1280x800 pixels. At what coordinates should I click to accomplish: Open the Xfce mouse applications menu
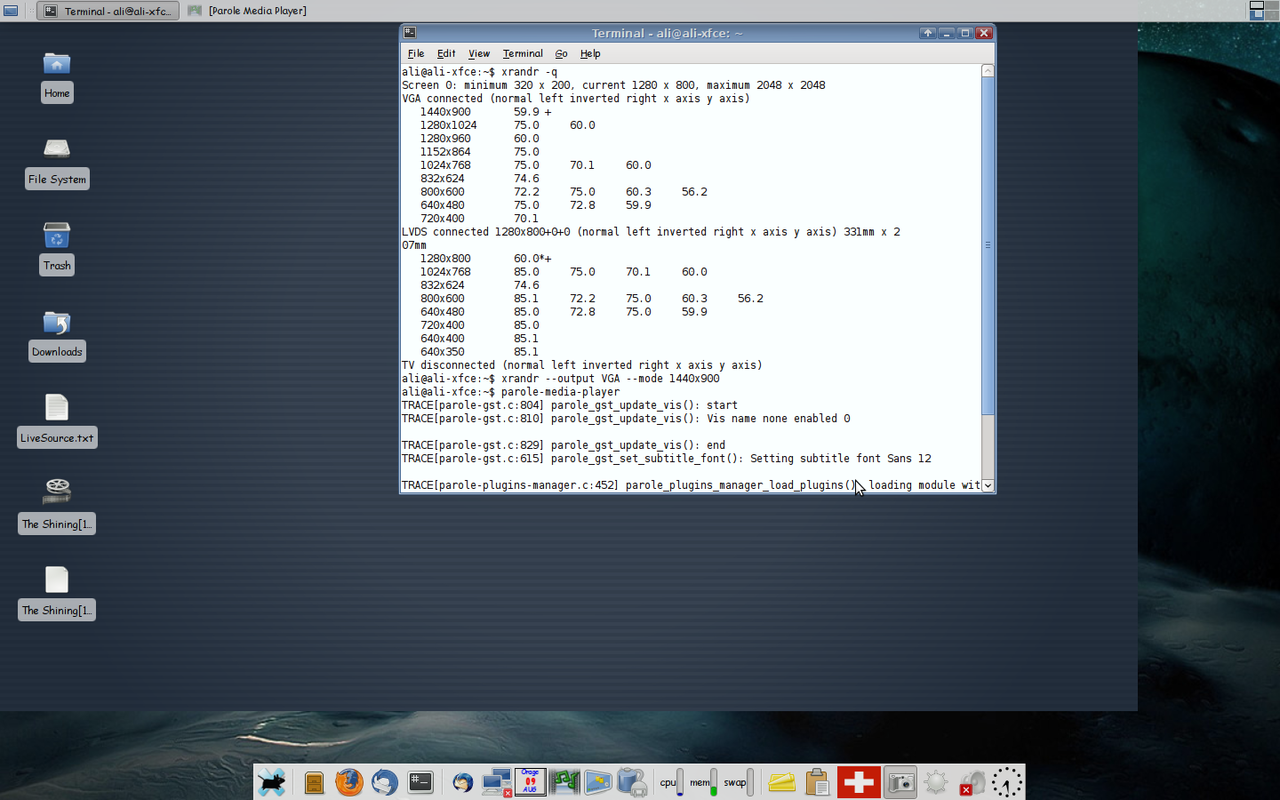pos(271,782)
